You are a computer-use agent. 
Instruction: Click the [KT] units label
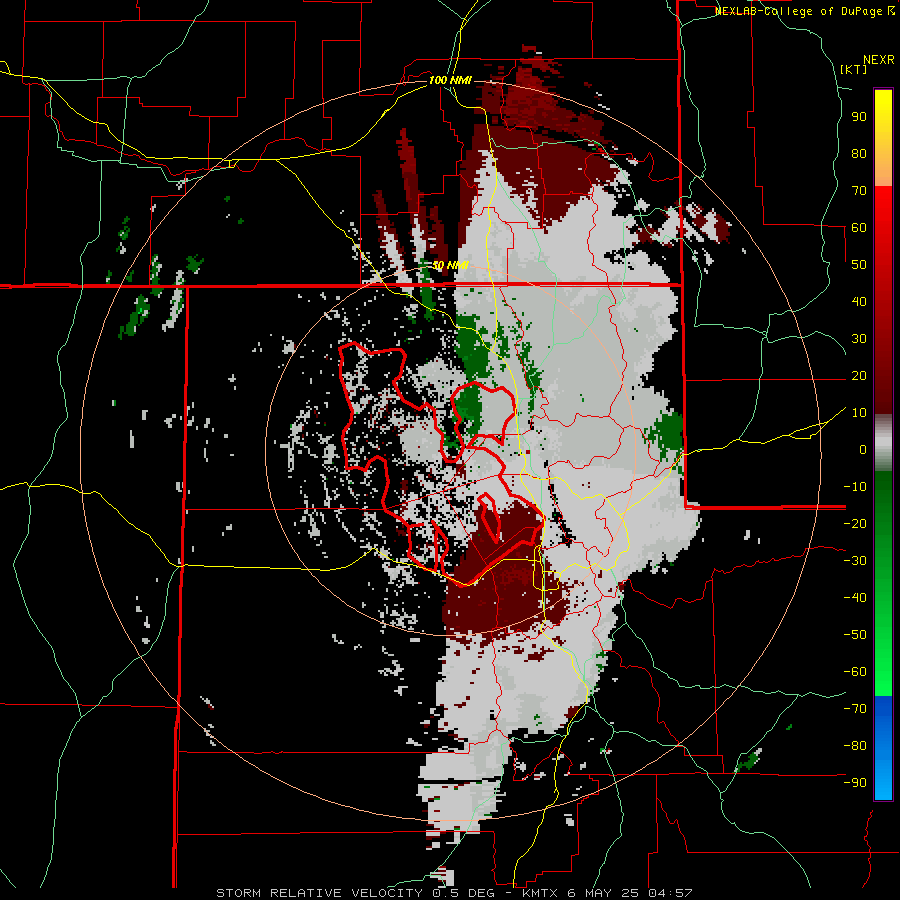click(x=854, y=69)
